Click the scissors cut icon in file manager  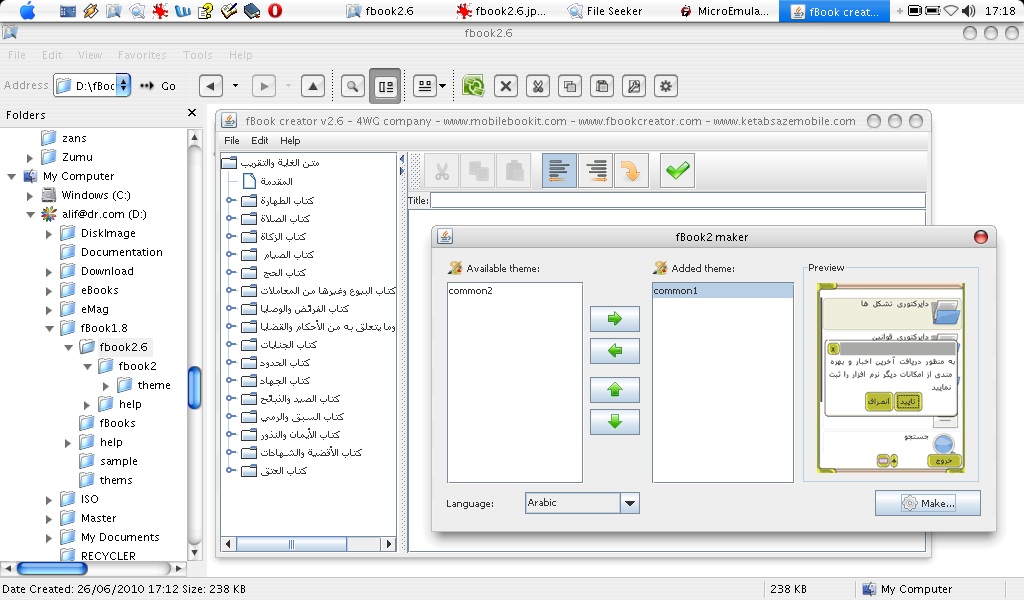coord(537,86)
